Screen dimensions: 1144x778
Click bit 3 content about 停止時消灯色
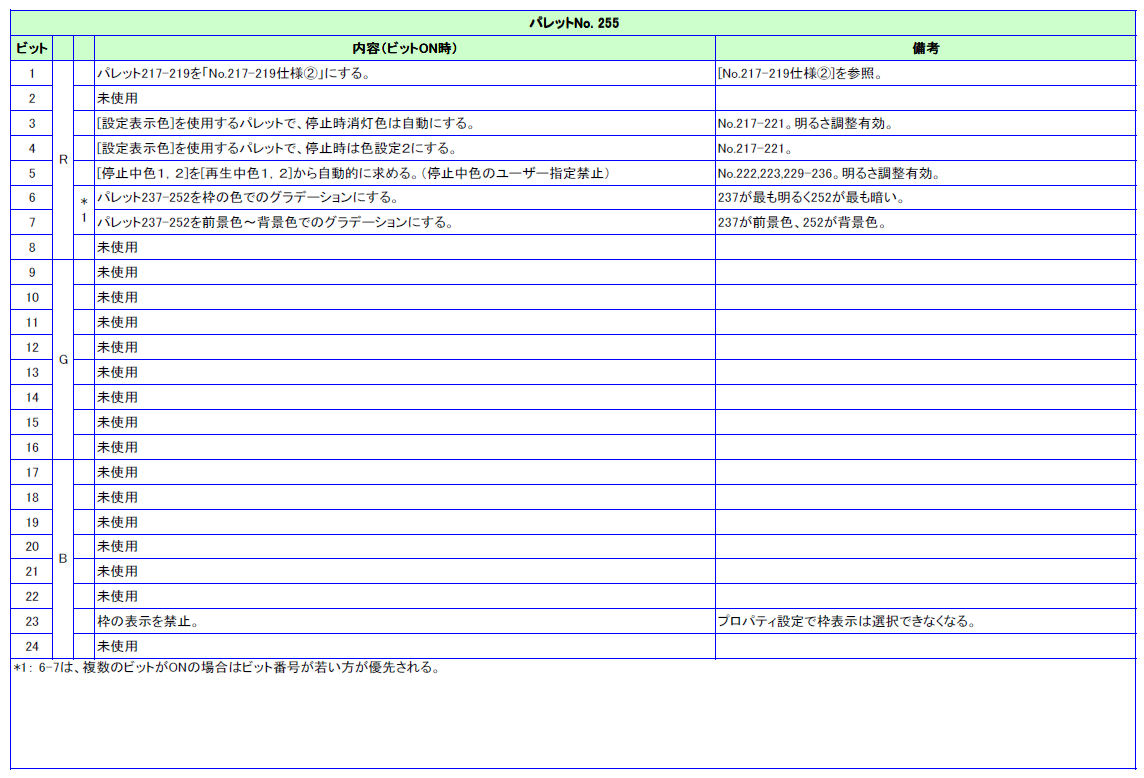click(285, 123)
